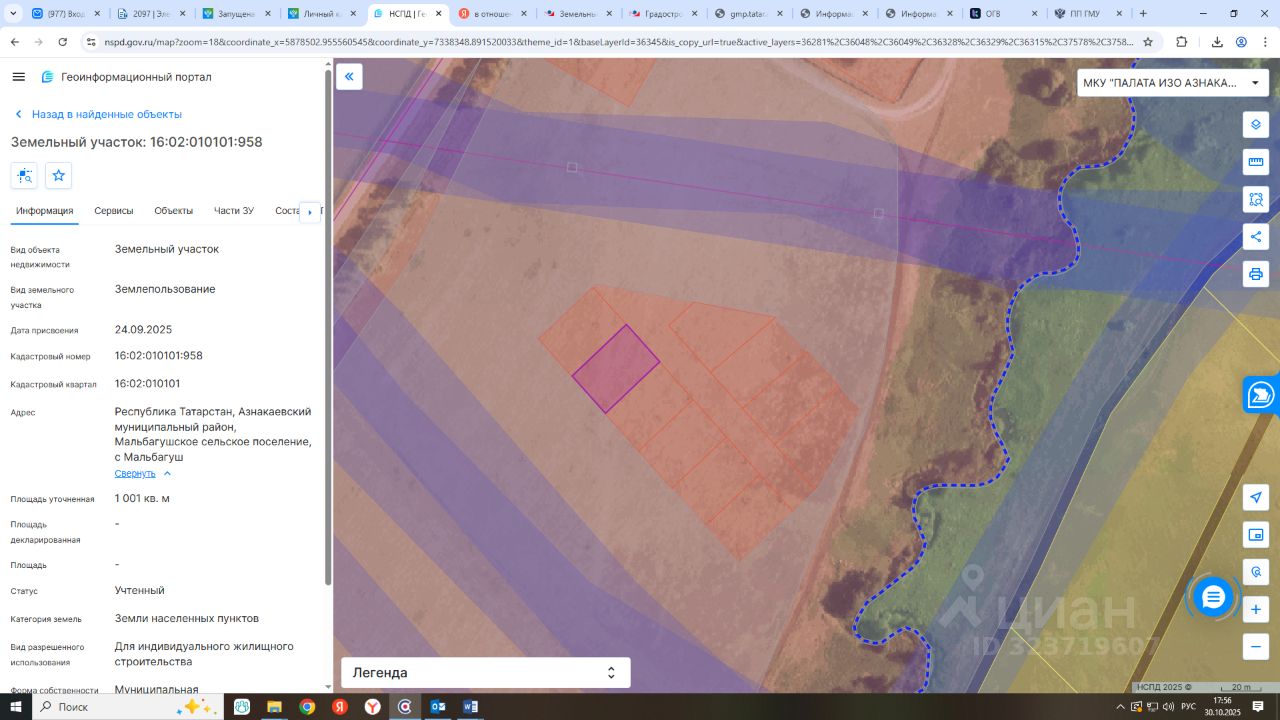Open Word from the taskbar
The height and width of the screenshot is (720, 1280).
pyautogui.click(x=471, y=707)
